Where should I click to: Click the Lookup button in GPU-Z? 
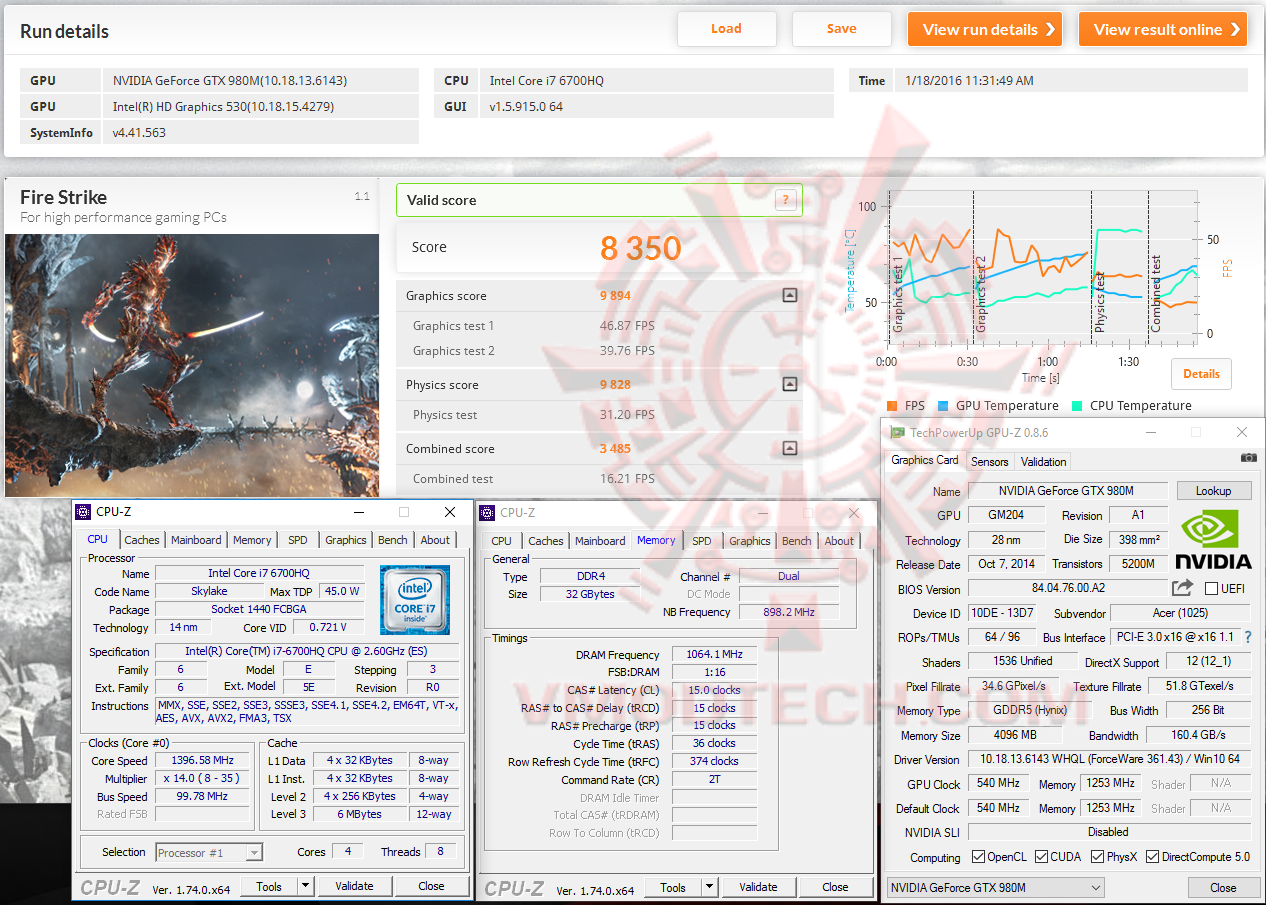tap(1213, 491)
